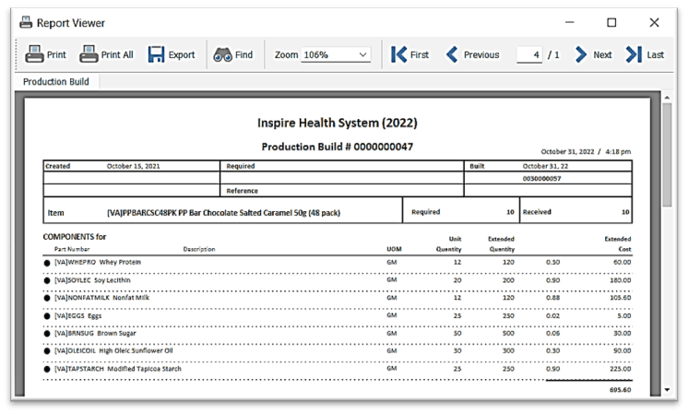Screen dimensions: 688x414
Task: Click the Report Viewer title bar icon
Action: (26, 22)
